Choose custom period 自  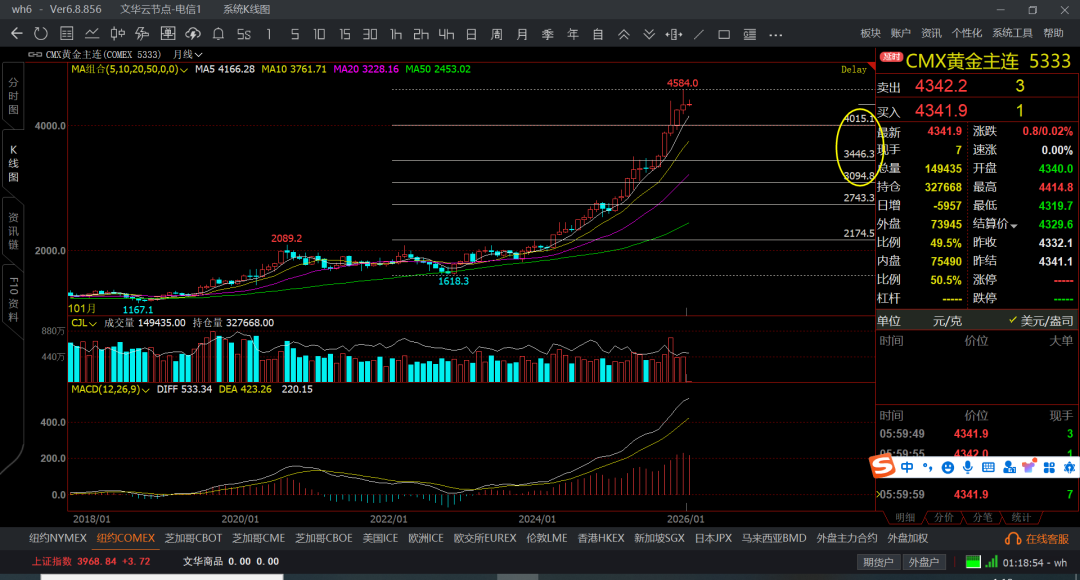click(598, 34)
